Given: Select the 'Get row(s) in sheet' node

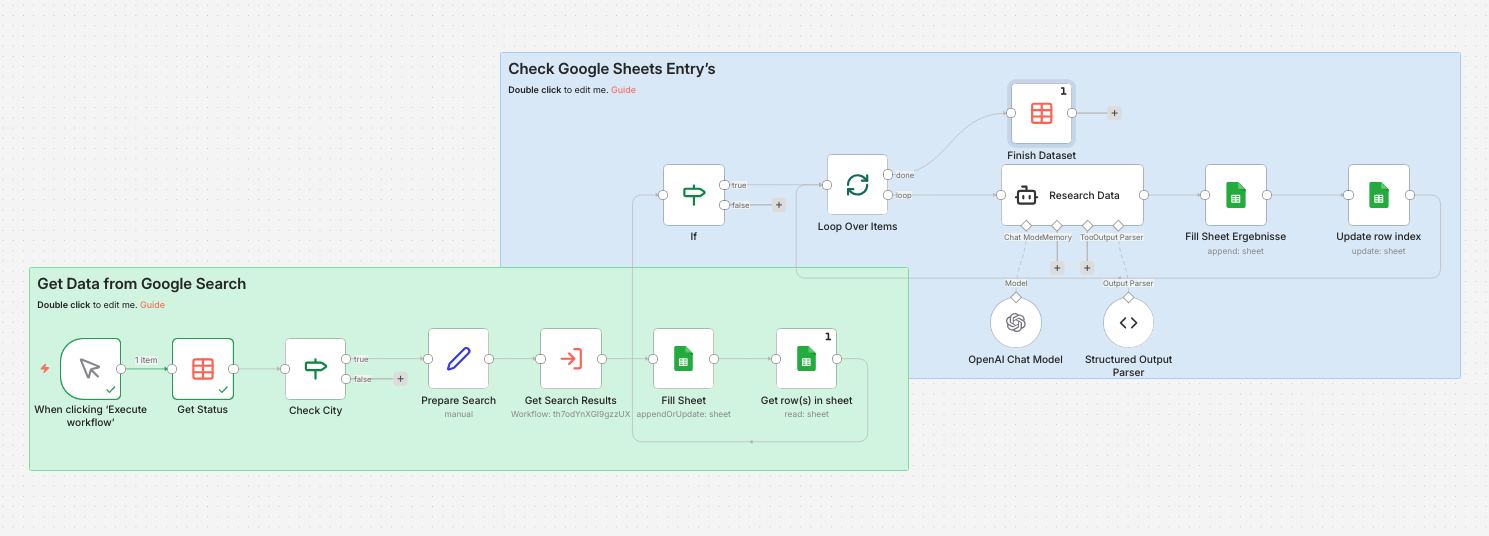Looking at the screenshot, I should [x=806, y=358].
